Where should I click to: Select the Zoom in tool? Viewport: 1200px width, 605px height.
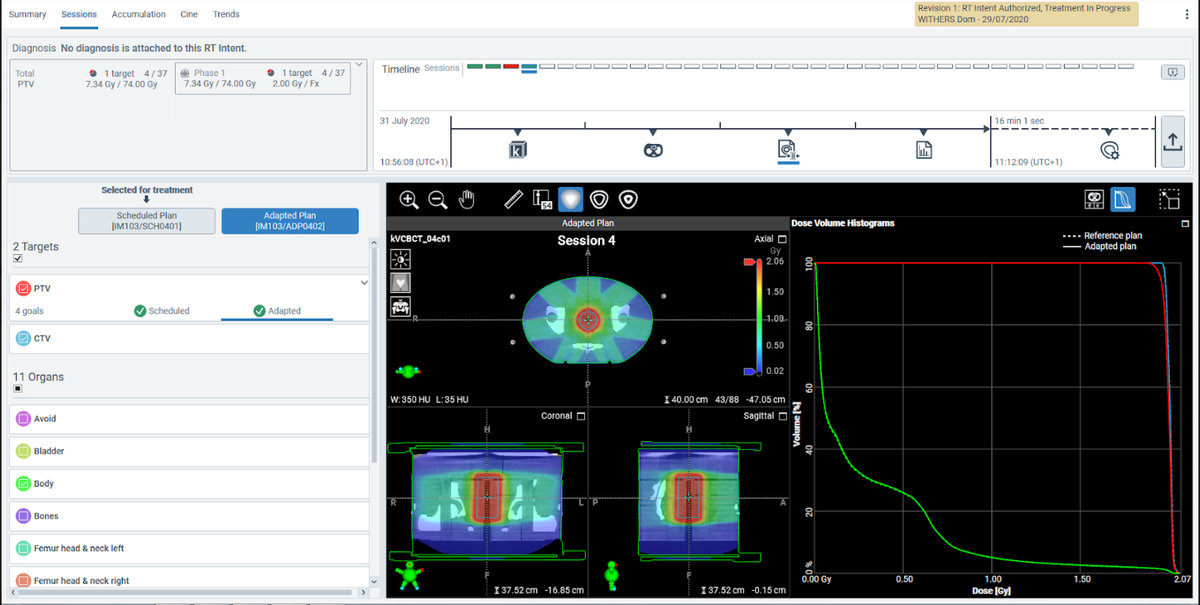[409, 199]
